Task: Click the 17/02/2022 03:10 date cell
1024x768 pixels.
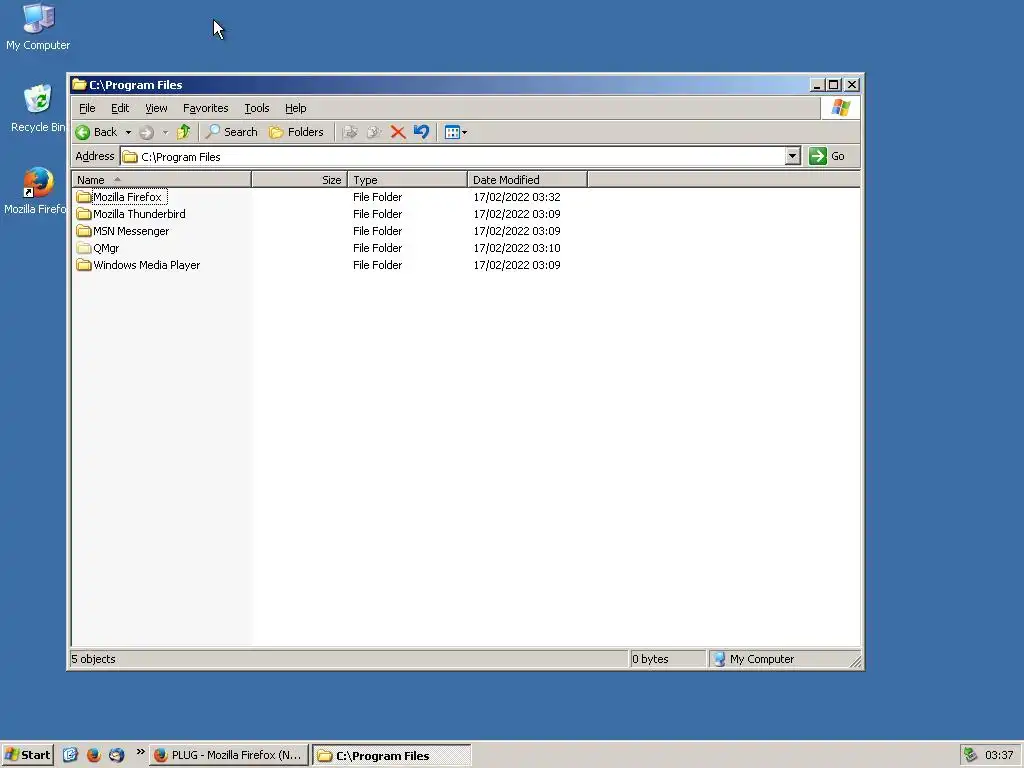Action: pyautogui.click(x=517, y=248)
